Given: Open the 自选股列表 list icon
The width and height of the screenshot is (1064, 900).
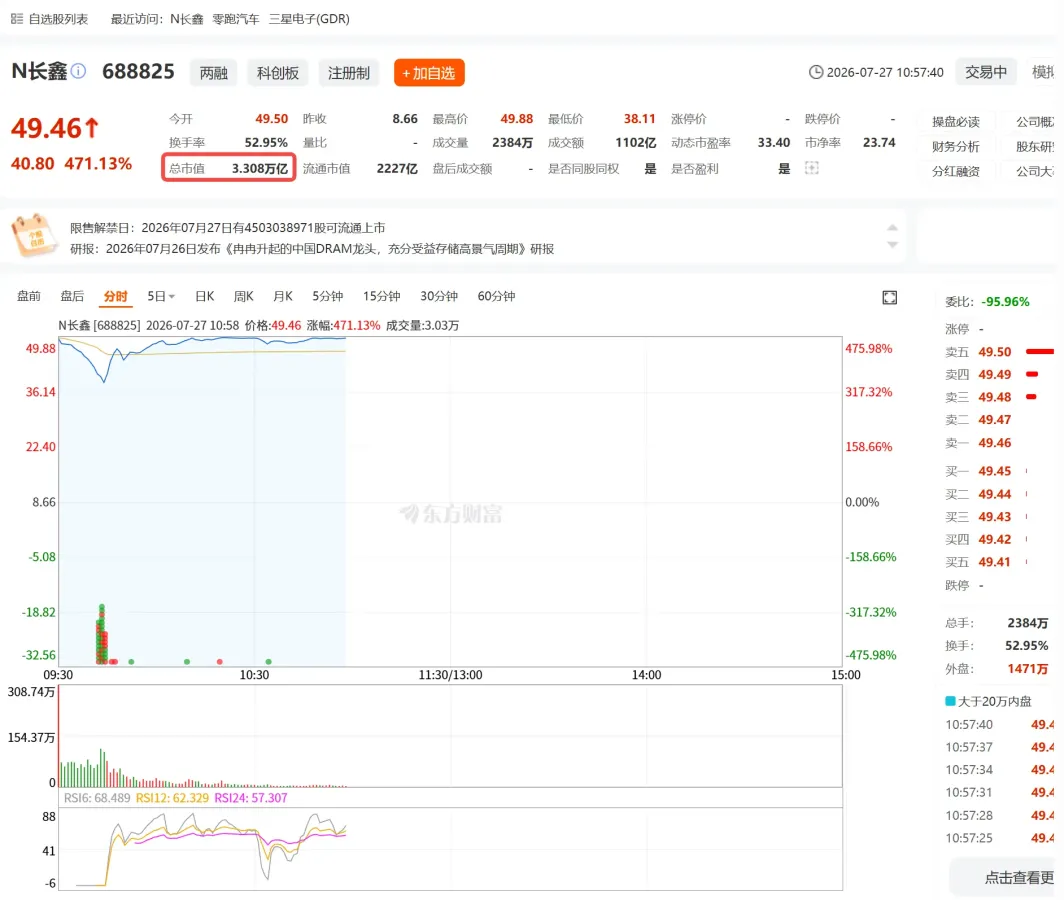Looking at the screenshot, I should coord(17,18).
